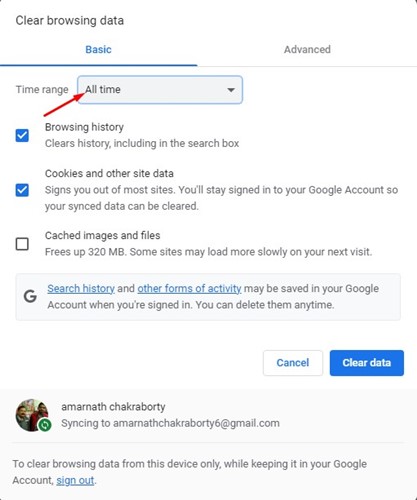The height and width of the screenshot is (500, 417).
Task: Click the amarnath chakraborty account name
Action: pos(113,407)
